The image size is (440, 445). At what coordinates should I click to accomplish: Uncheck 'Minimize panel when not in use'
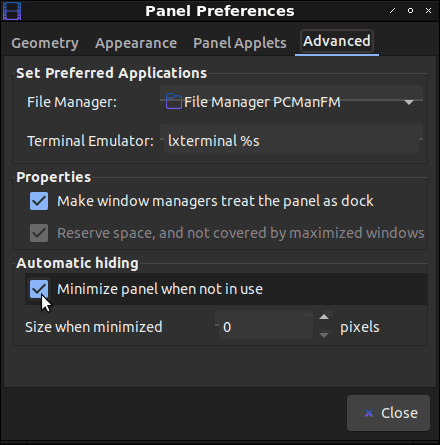tap(39, 289)
